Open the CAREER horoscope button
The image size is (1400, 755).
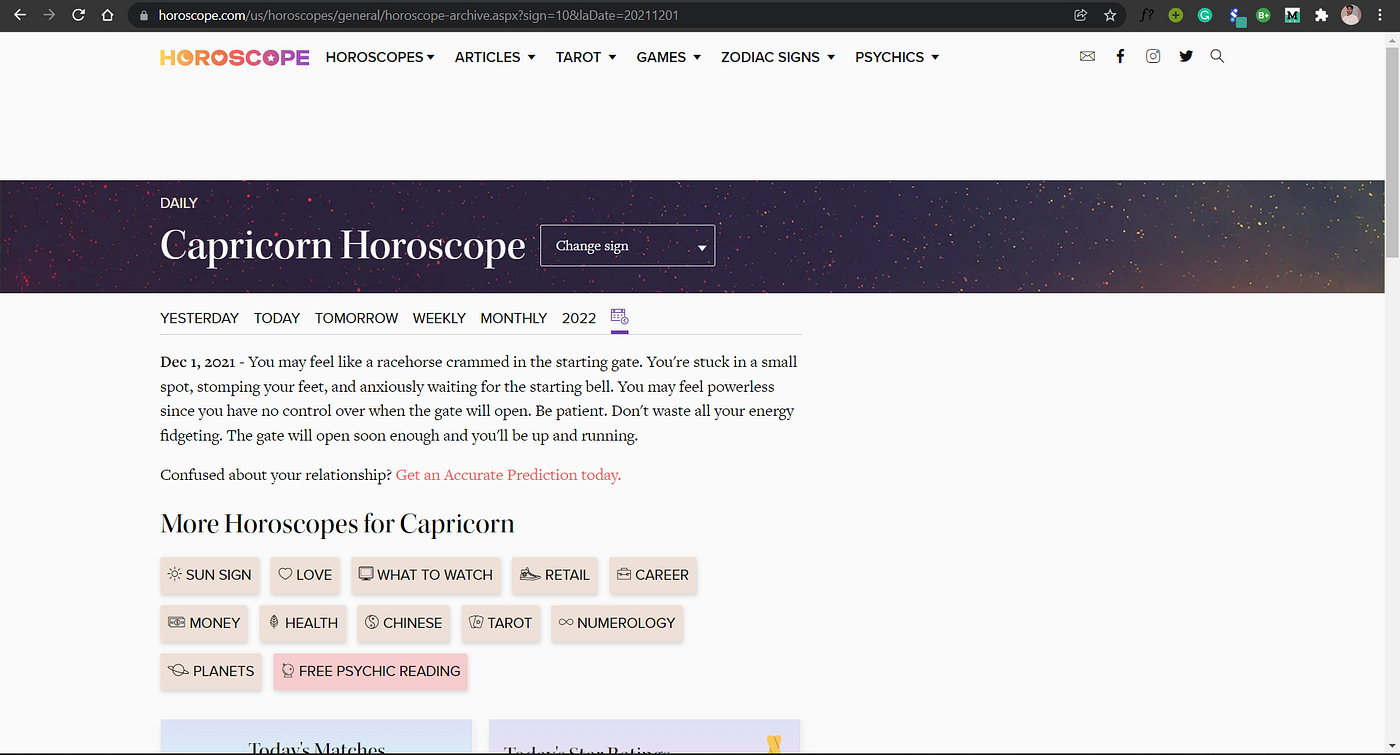(653, 575)
